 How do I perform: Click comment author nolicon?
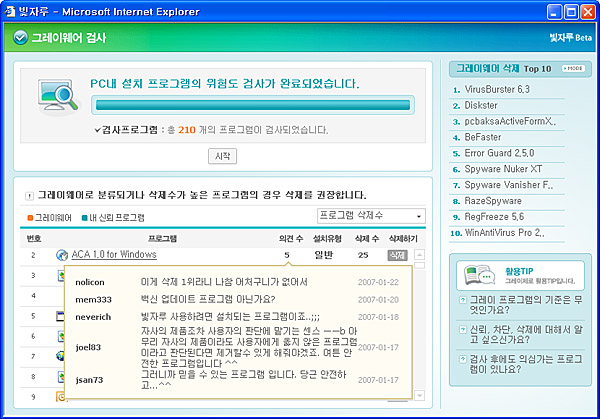point(90,282)
